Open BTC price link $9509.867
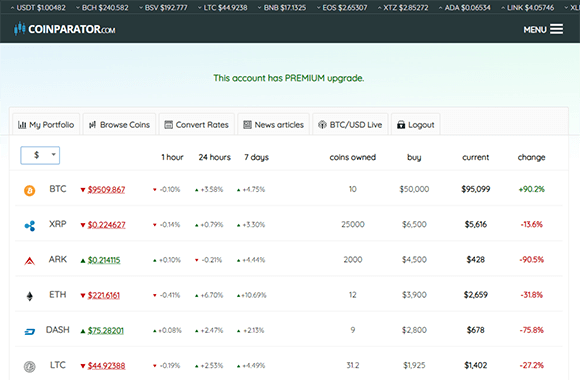The height and width of the screenshot is (380, 580). (x=106, y=190)
